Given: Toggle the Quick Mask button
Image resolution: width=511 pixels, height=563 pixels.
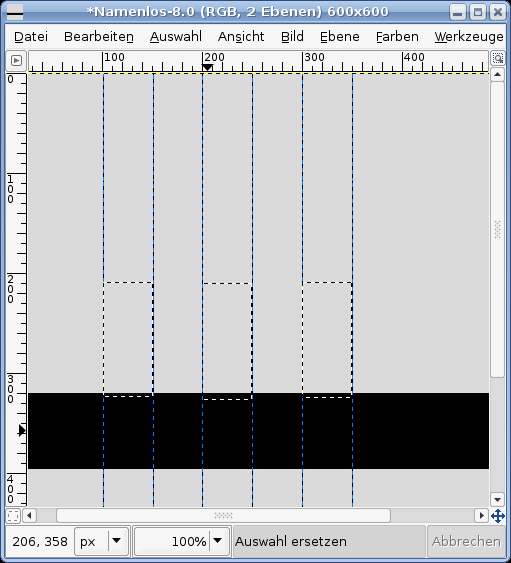Looking at the screenshot, I should click(13, 516).
